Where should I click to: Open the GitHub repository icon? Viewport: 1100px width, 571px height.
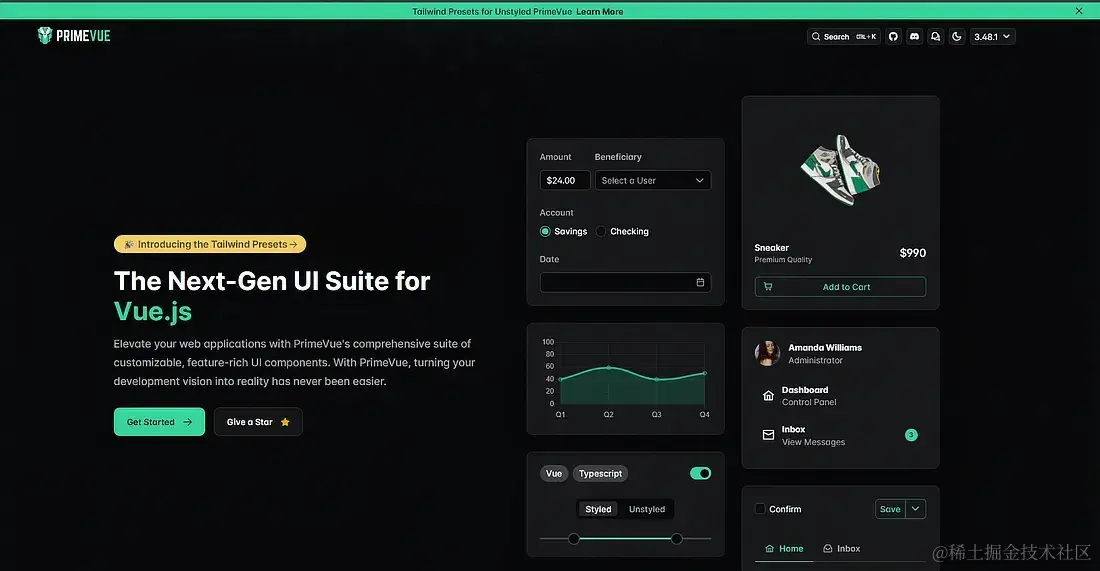893,36
